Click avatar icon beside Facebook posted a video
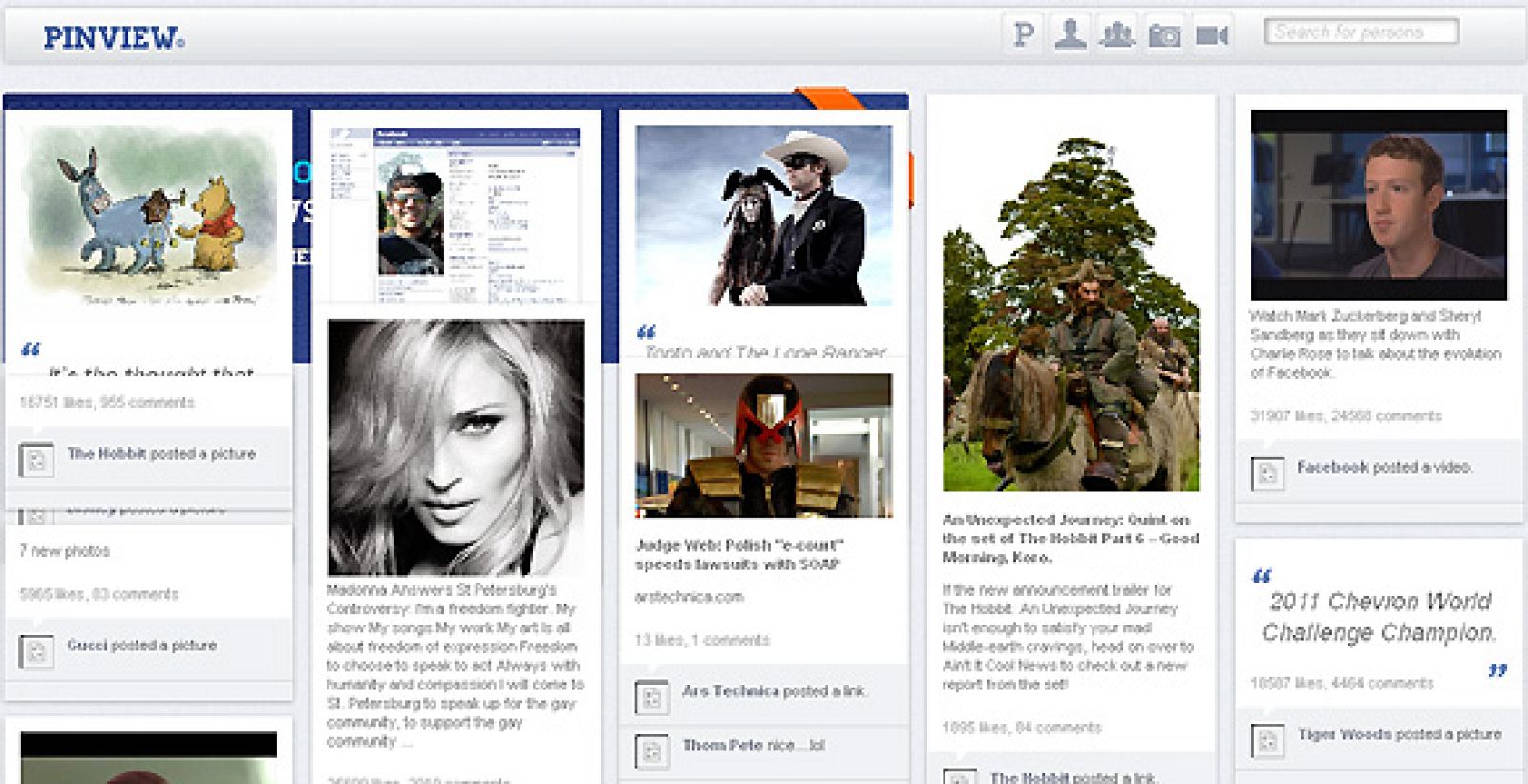The image size is (1528, 784). [1267, 474]
